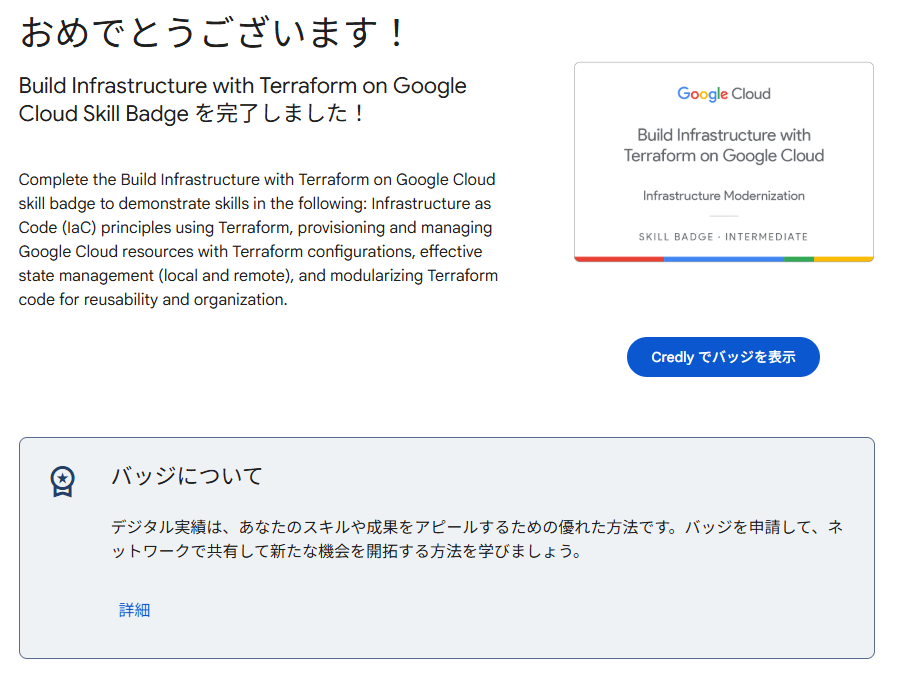Screen dimensions: 897x681
Task: Click the description paragraph starting 'Complete the Build'
Action: pos(258,239)
